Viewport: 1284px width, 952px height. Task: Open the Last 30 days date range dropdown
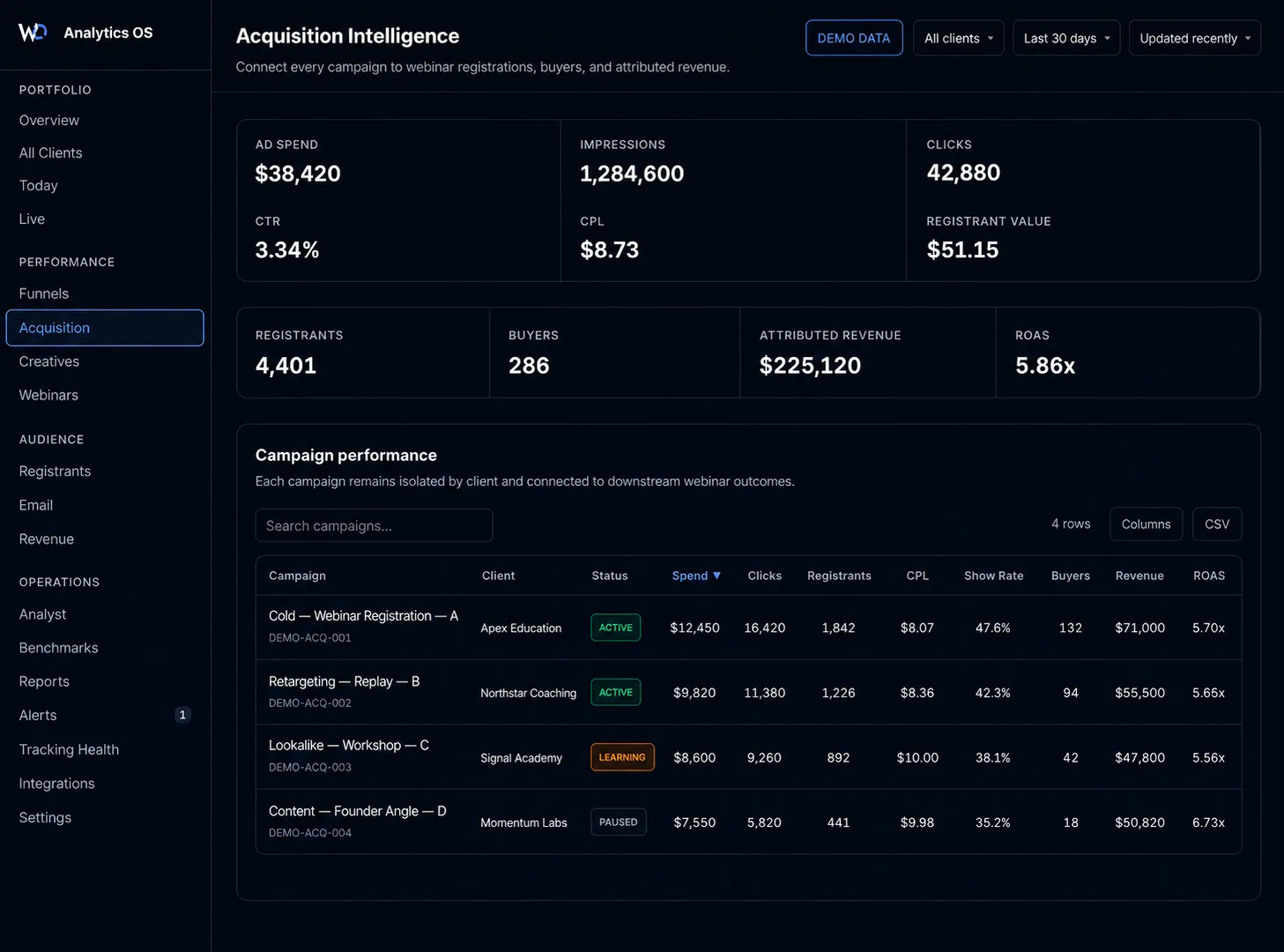tap(1066, 38)
